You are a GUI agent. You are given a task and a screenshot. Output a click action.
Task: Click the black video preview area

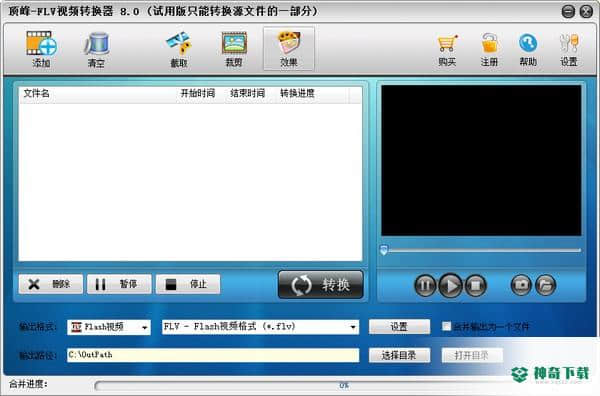tap(481, 160)
